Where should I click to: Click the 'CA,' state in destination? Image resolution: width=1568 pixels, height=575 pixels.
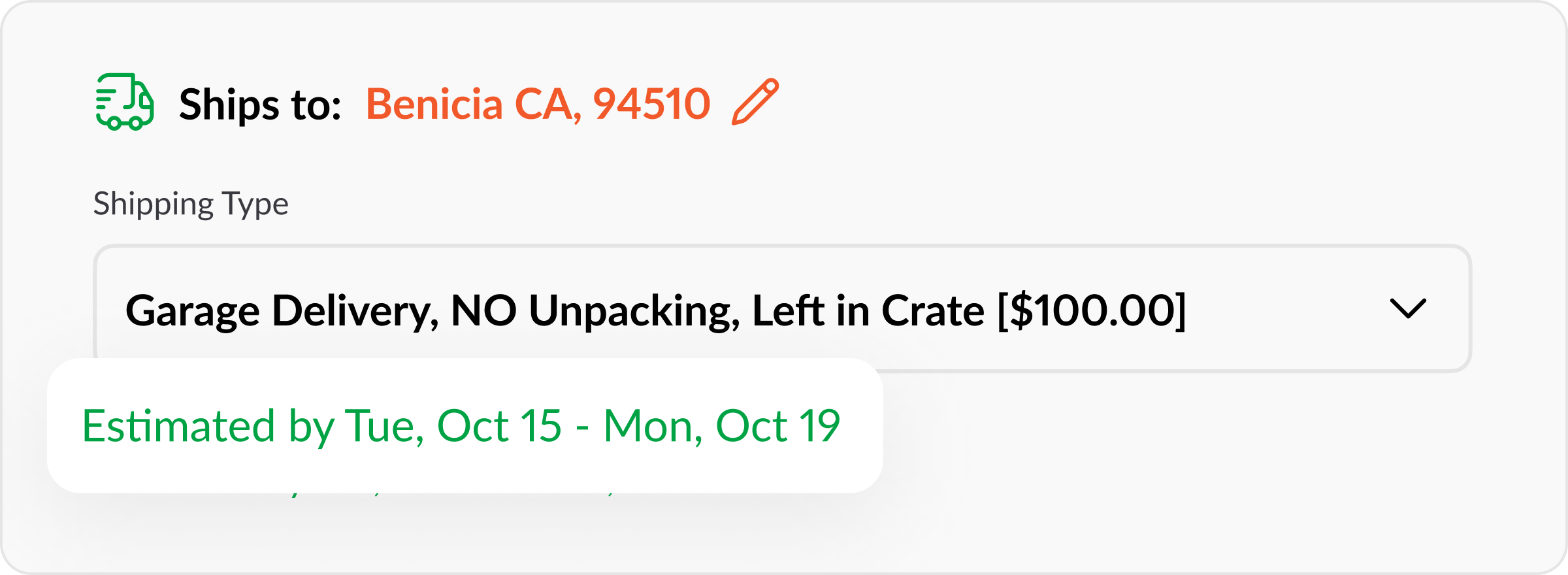pyautogui.click(x=547, y=104)
